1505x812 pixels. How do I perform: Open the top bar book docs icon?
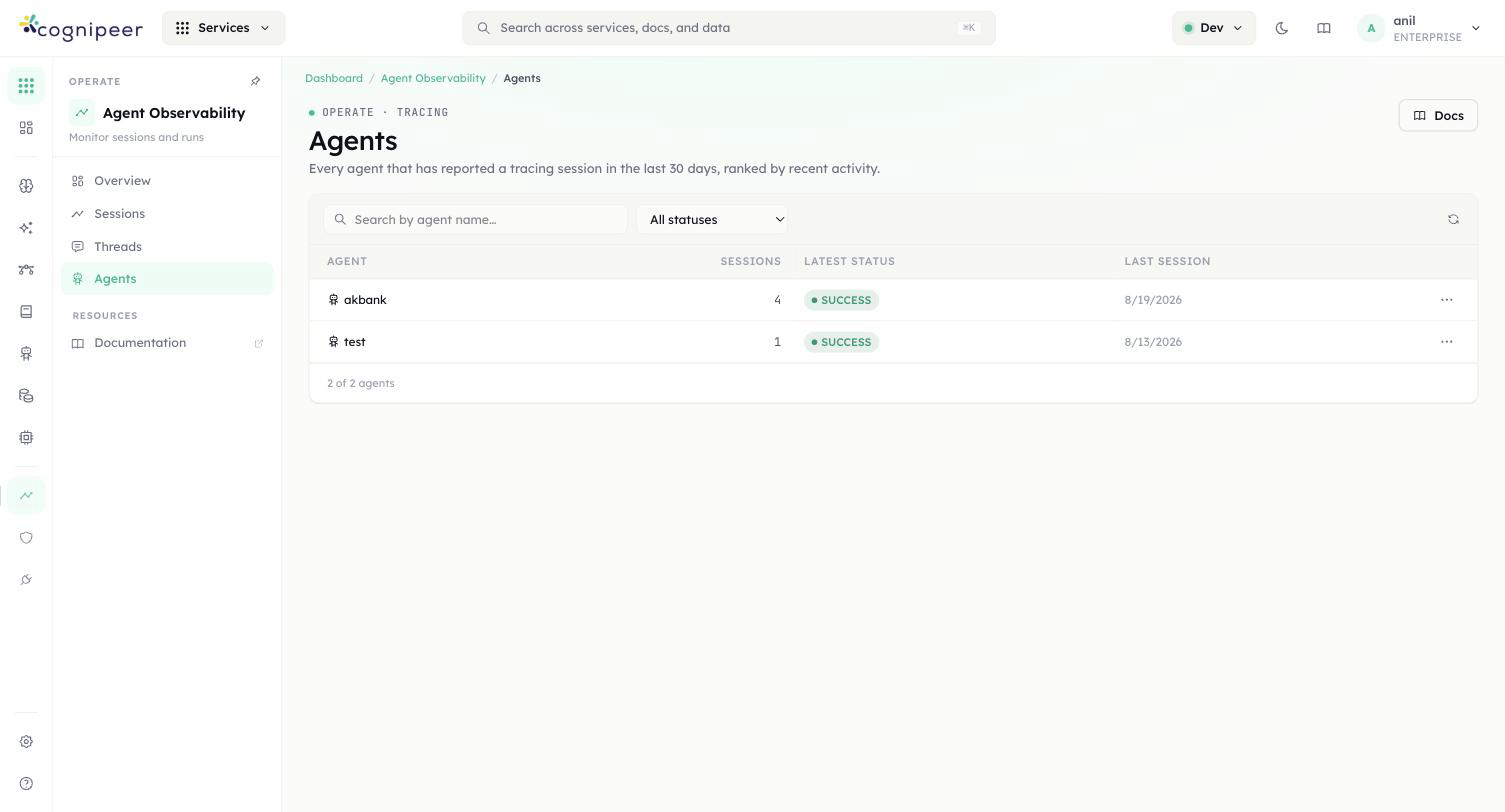(1324, 28)
